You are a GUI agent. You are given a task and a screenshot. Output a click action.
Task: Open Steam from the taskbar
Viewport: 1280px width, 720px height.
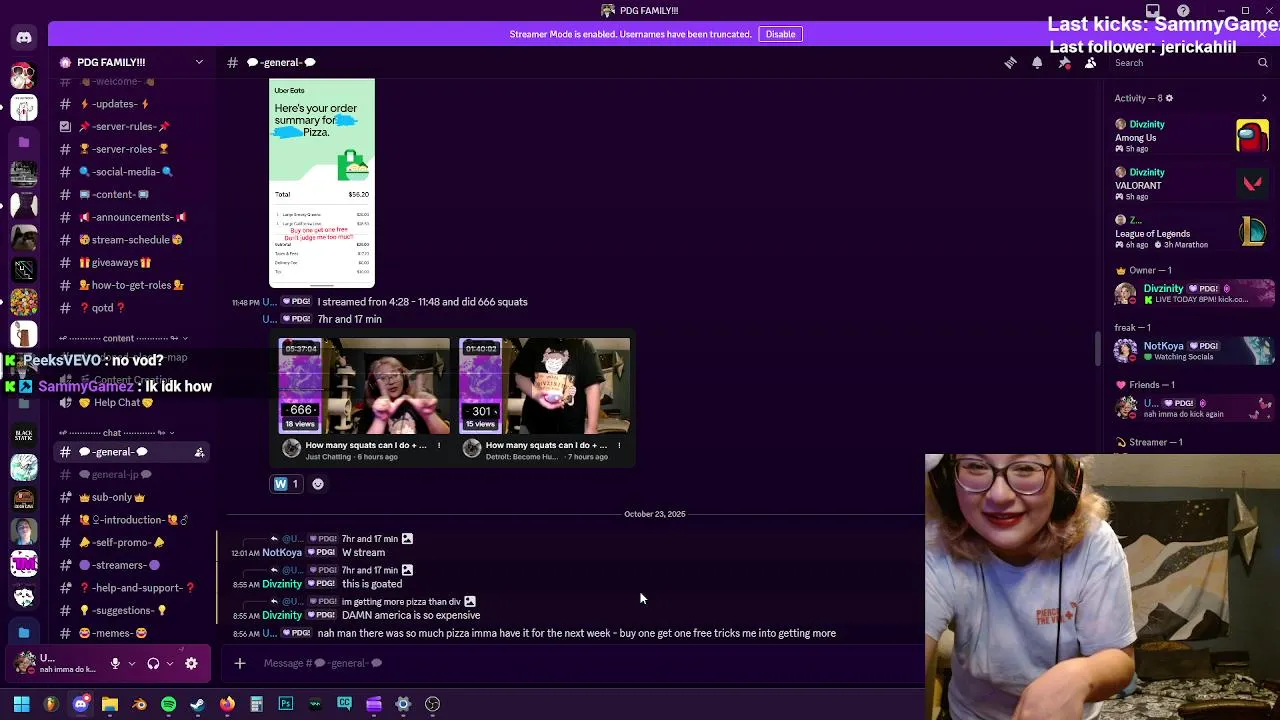coord(198,704)
